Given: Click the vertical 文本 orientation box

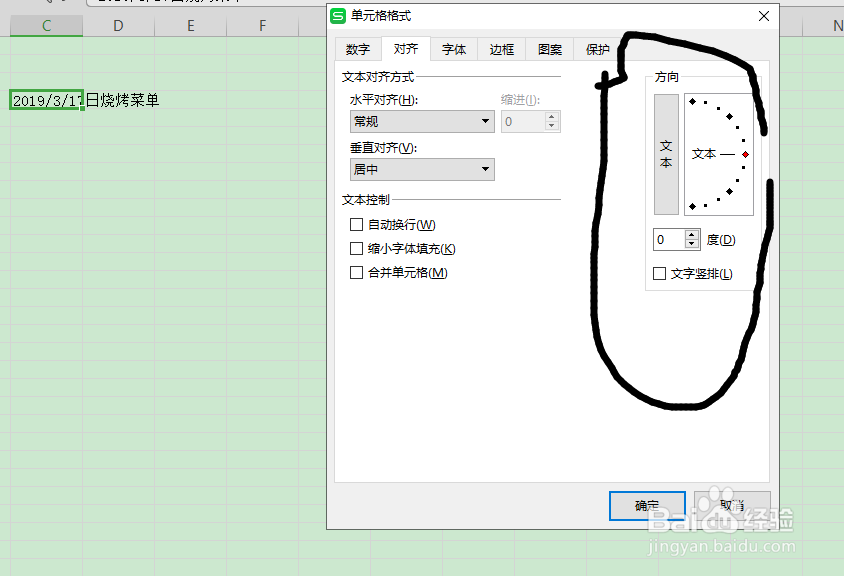Looking at the screenshot, I should [x=666, y=154].
